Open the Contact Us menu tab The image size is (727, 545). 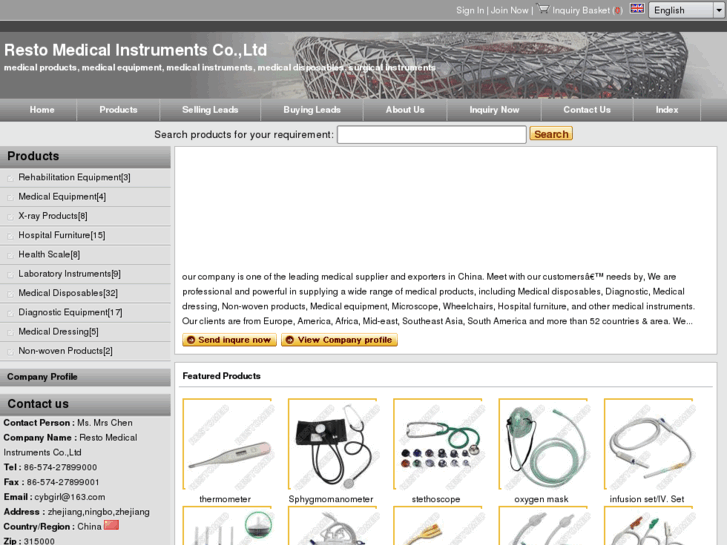(587, 110)
